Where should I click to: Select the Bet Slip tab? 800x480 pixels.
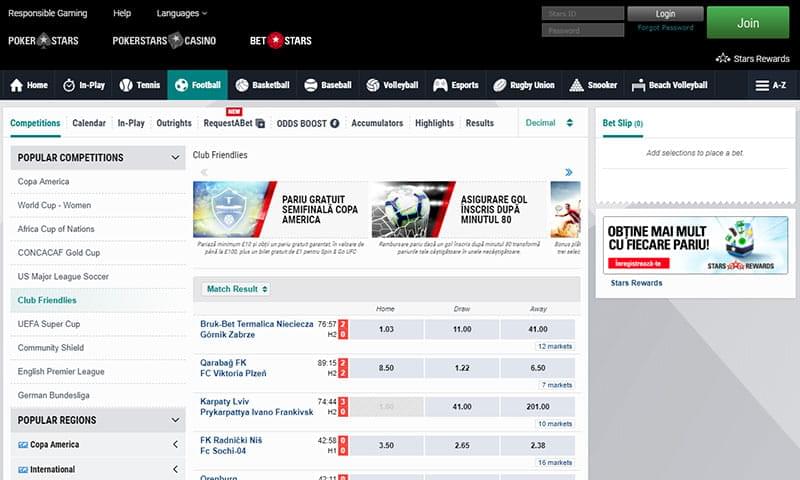pos(622,123)
